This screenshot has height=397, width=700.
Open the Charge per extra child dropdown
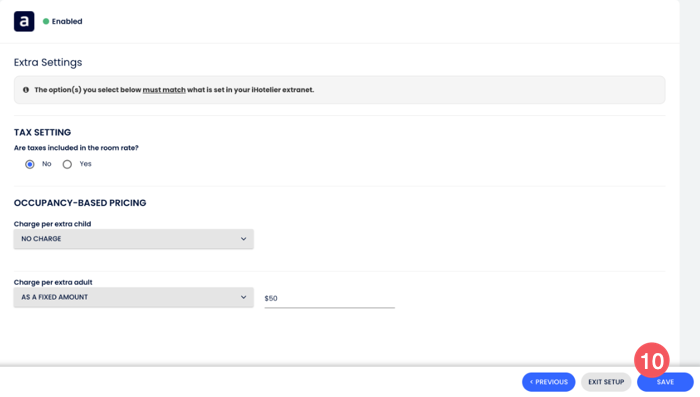tap(133, 239)
